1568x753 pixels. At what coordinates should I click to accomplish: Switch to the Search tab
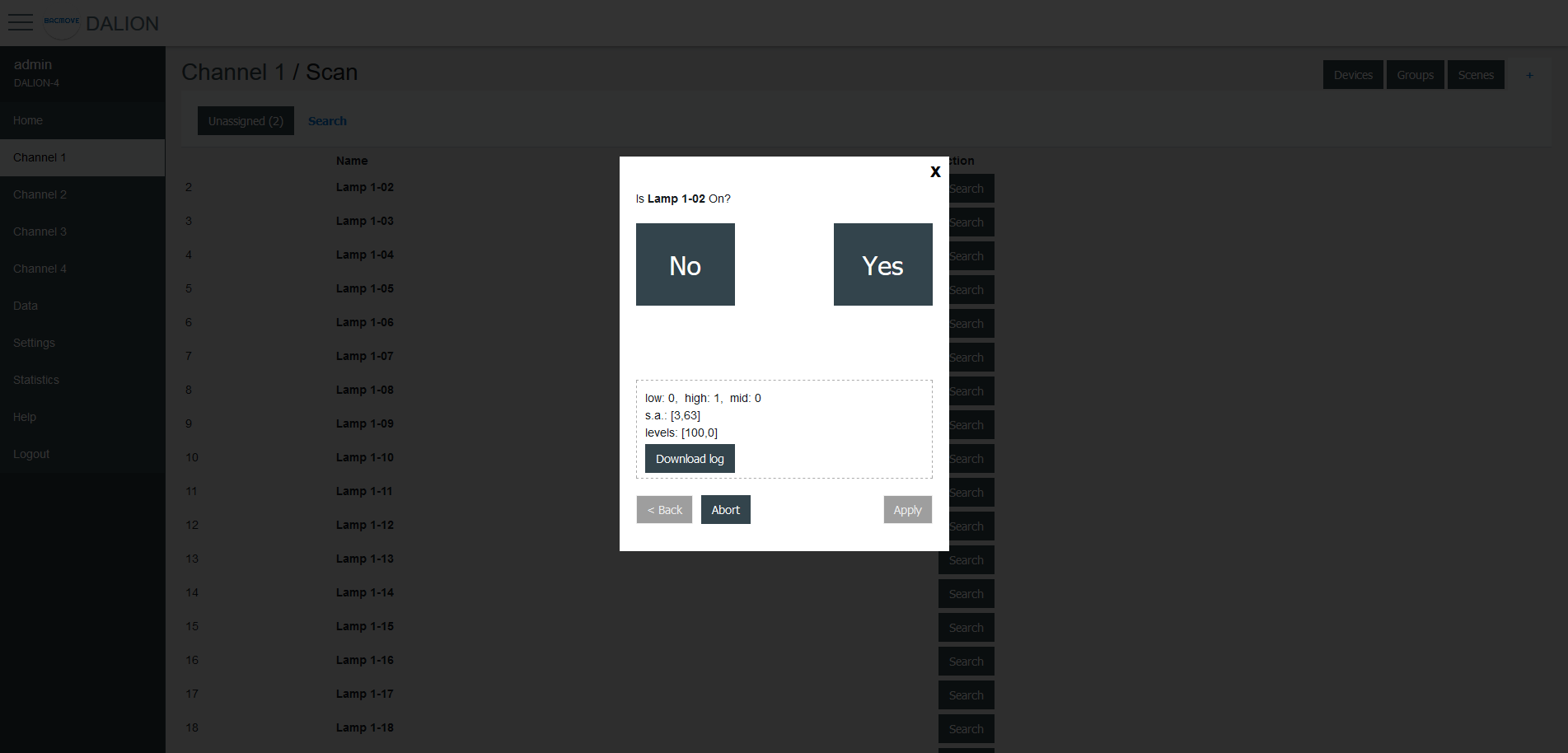pos(327,121)
